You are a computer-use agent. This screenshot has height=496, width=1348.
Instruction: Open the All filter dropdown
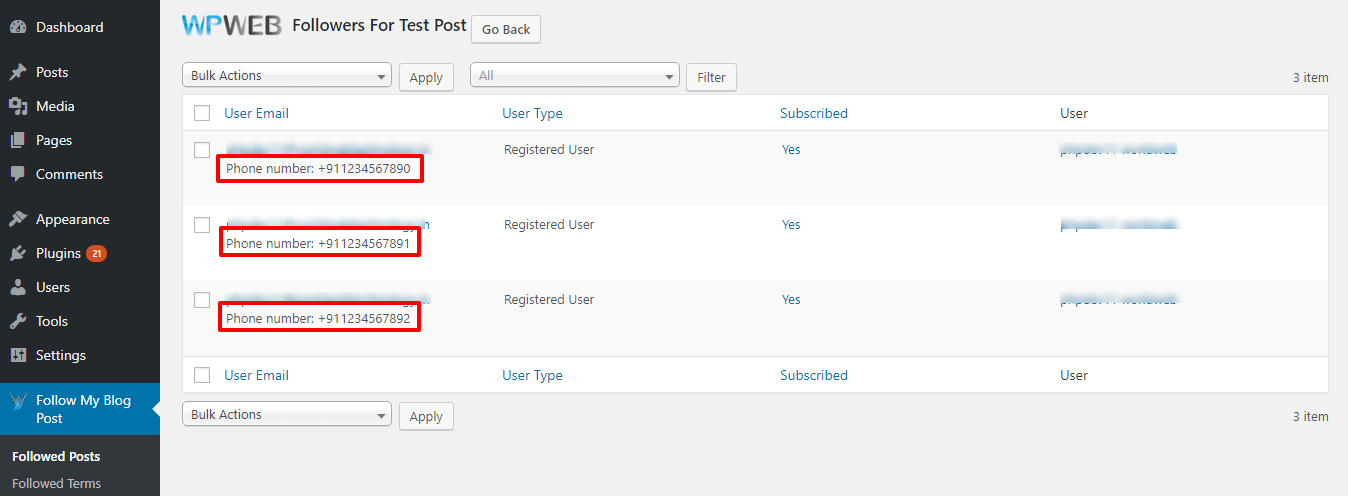click(575, 76)
